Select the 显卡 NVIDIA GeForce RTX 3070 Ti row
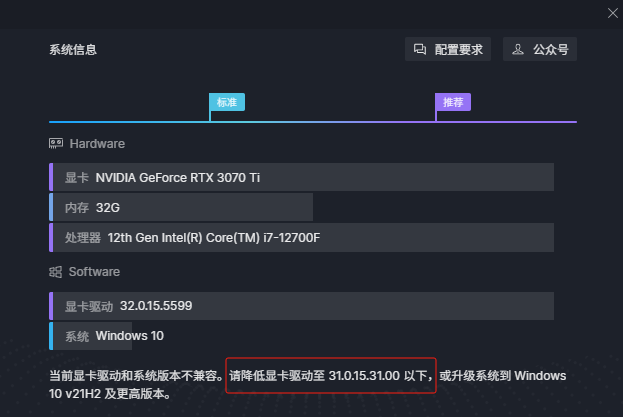The width and height of the screenshot is (623, 417). pos(301,177)
